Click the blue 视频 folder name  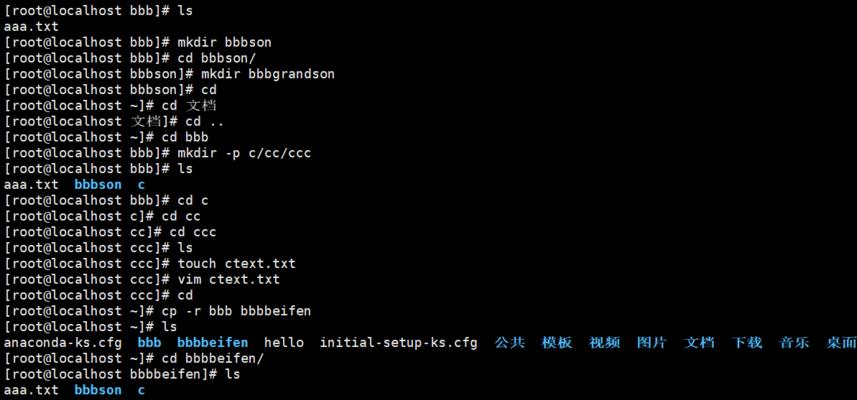point(604,343)
